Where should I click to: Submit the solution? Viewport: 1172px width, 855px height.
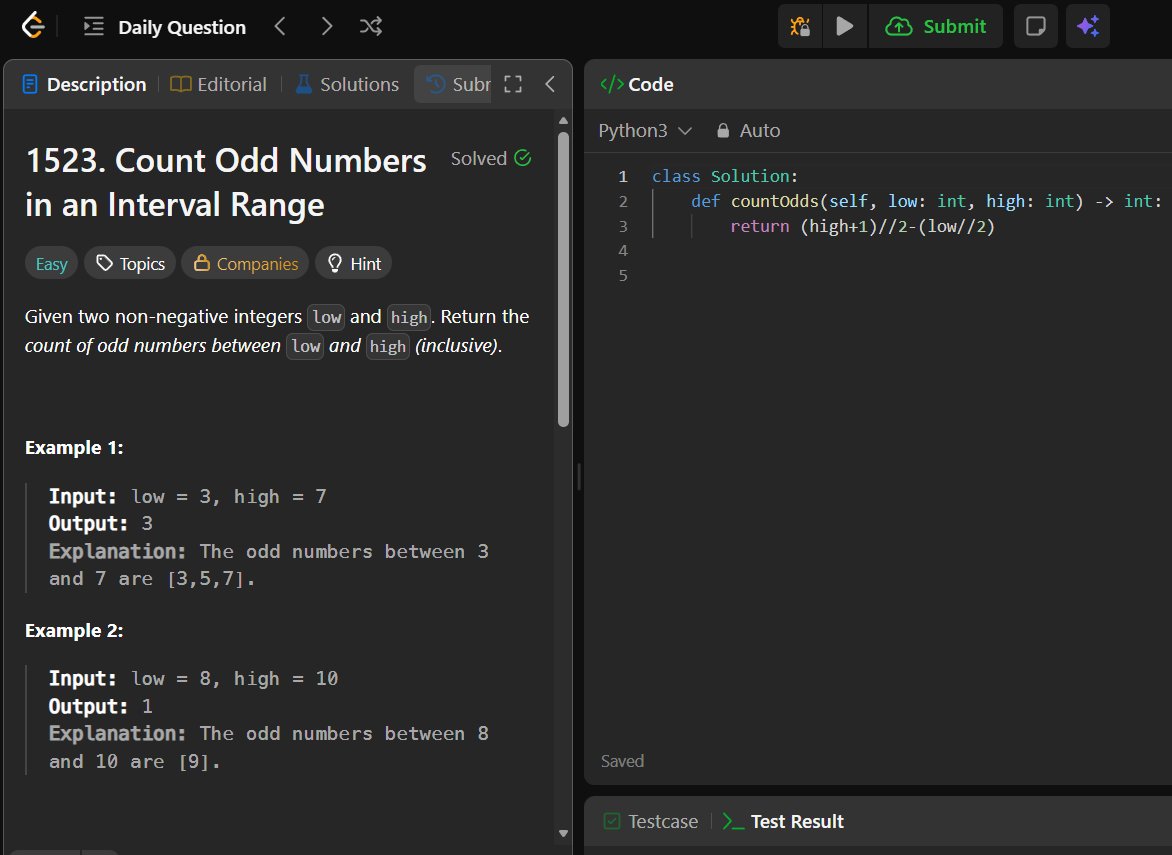coord(936,27)
